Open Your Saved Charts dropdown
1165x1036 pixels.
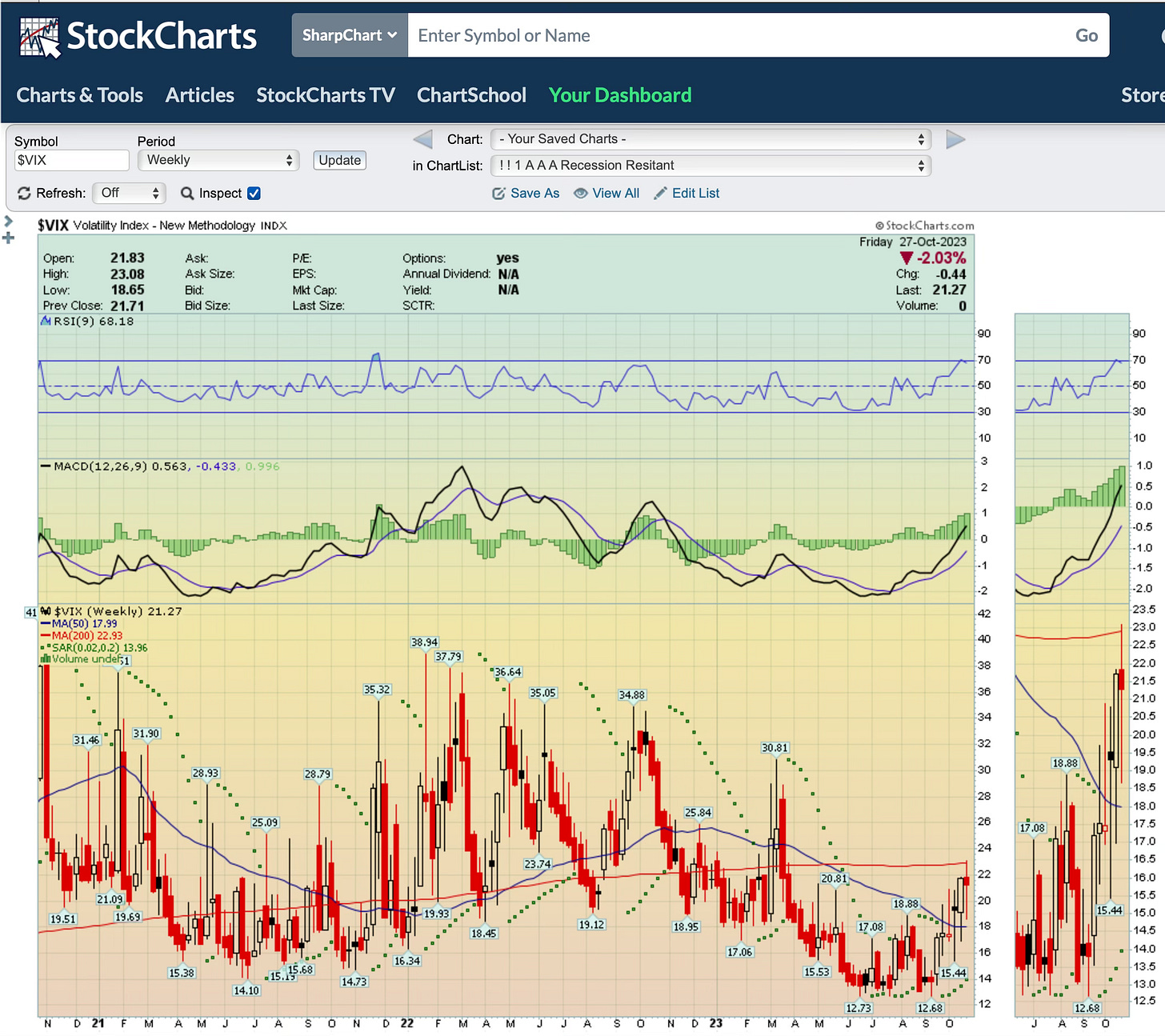pos(711,139)
